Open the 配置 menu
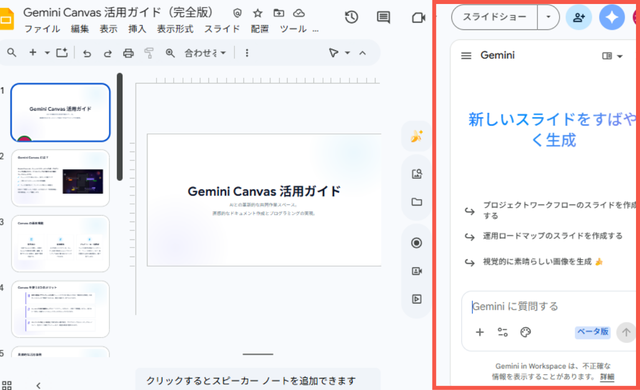 click(x=260, y=29)
